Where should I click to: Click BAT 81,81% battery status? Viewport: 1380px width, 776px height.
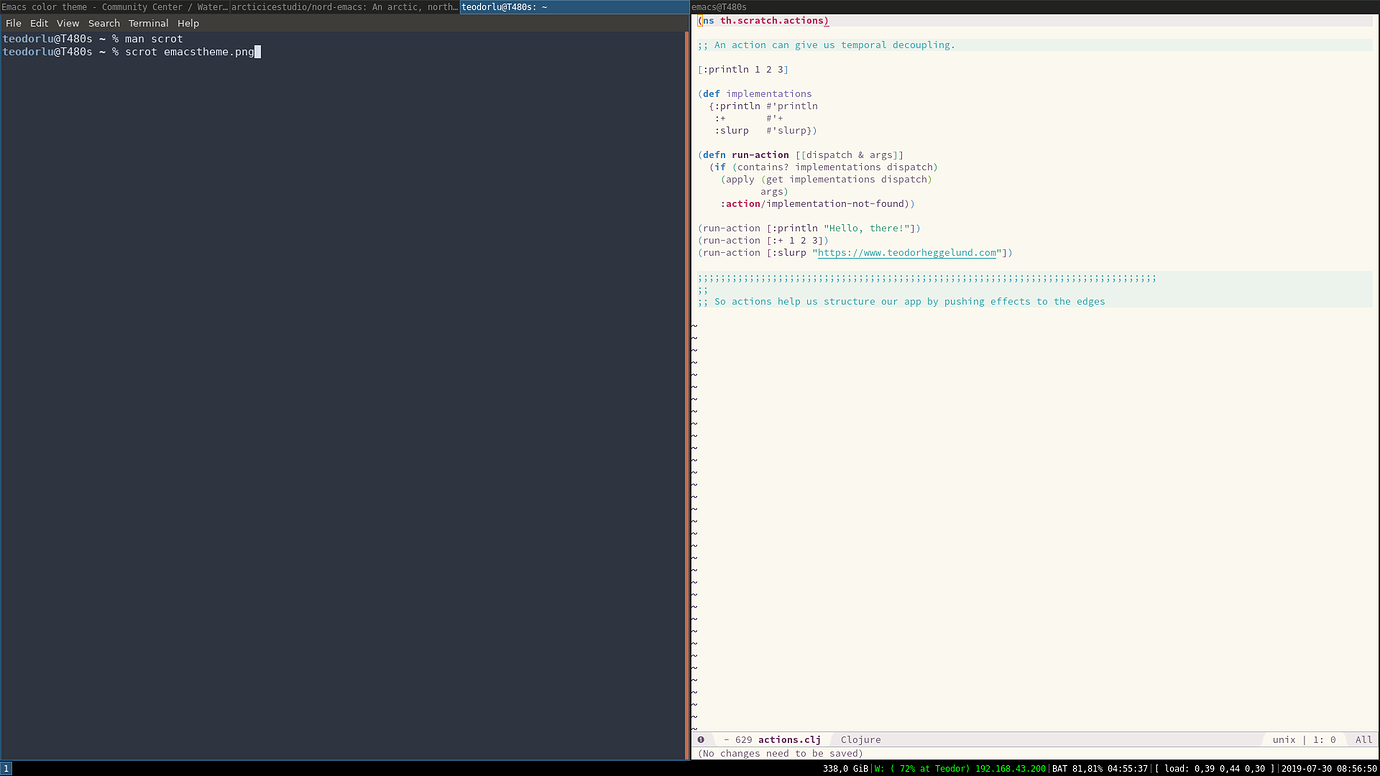pyautogui.click(x=1100, y=768)
